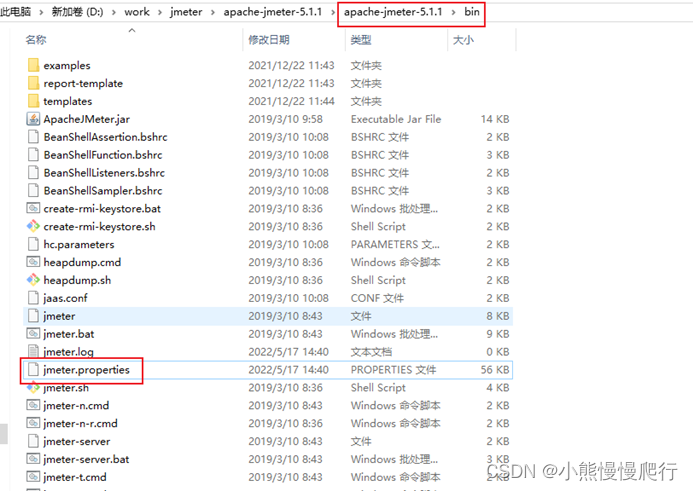Image resolution: width=693 pixels, height=491 pixels.
Task: Expand the chevron before bin breadcrumb
Action: (453, 12)
